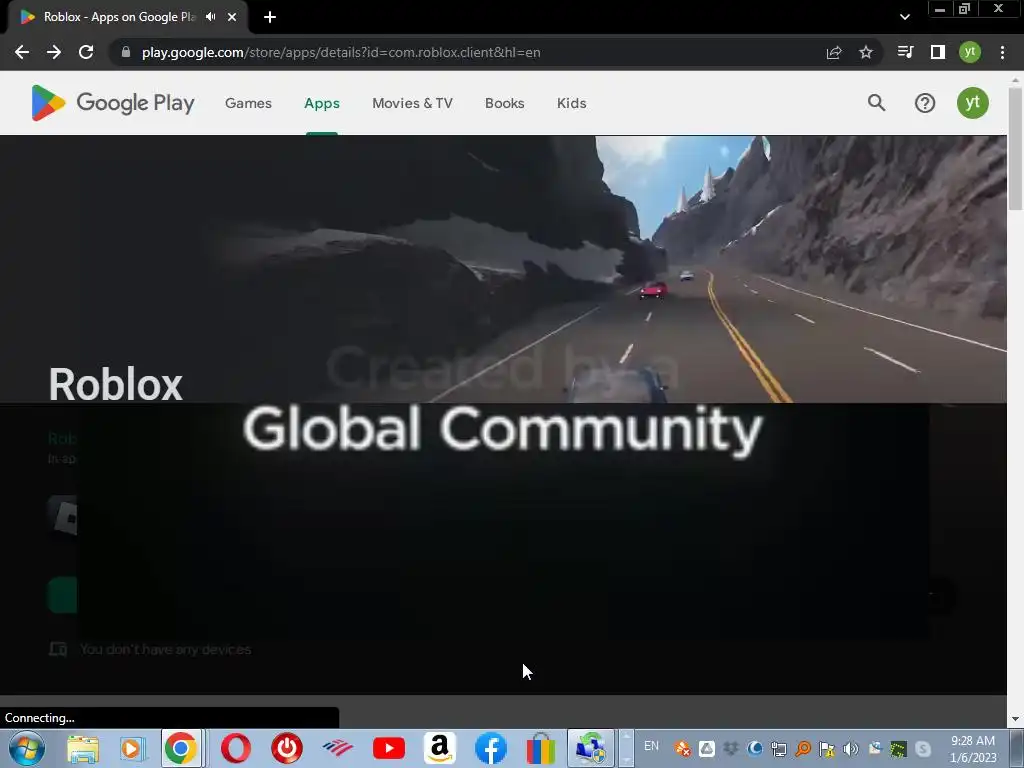Open the Games section
Screen dimensions: 1024x768
point(248,103)
